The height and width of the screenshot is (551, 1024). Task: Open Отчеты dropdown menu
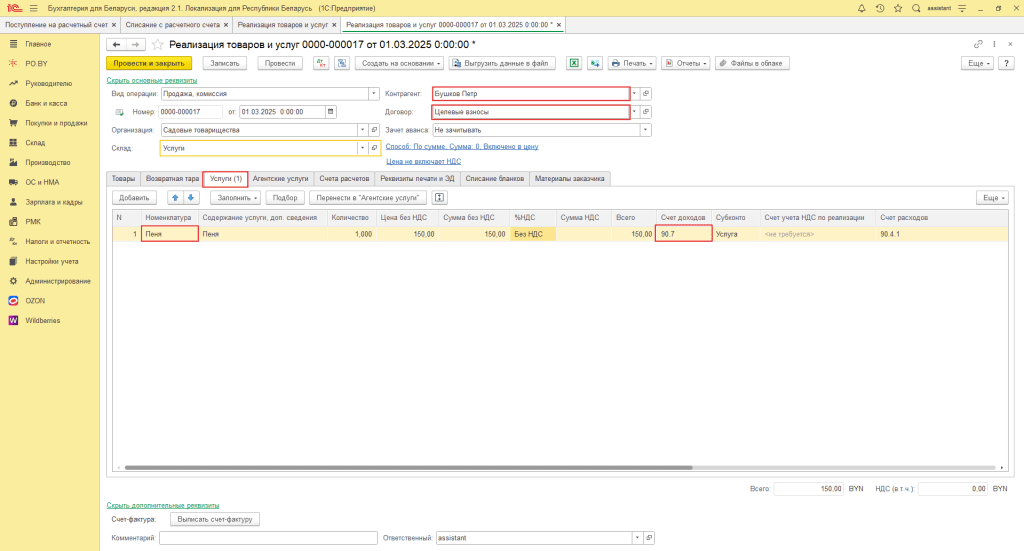(x=686, y=63)
